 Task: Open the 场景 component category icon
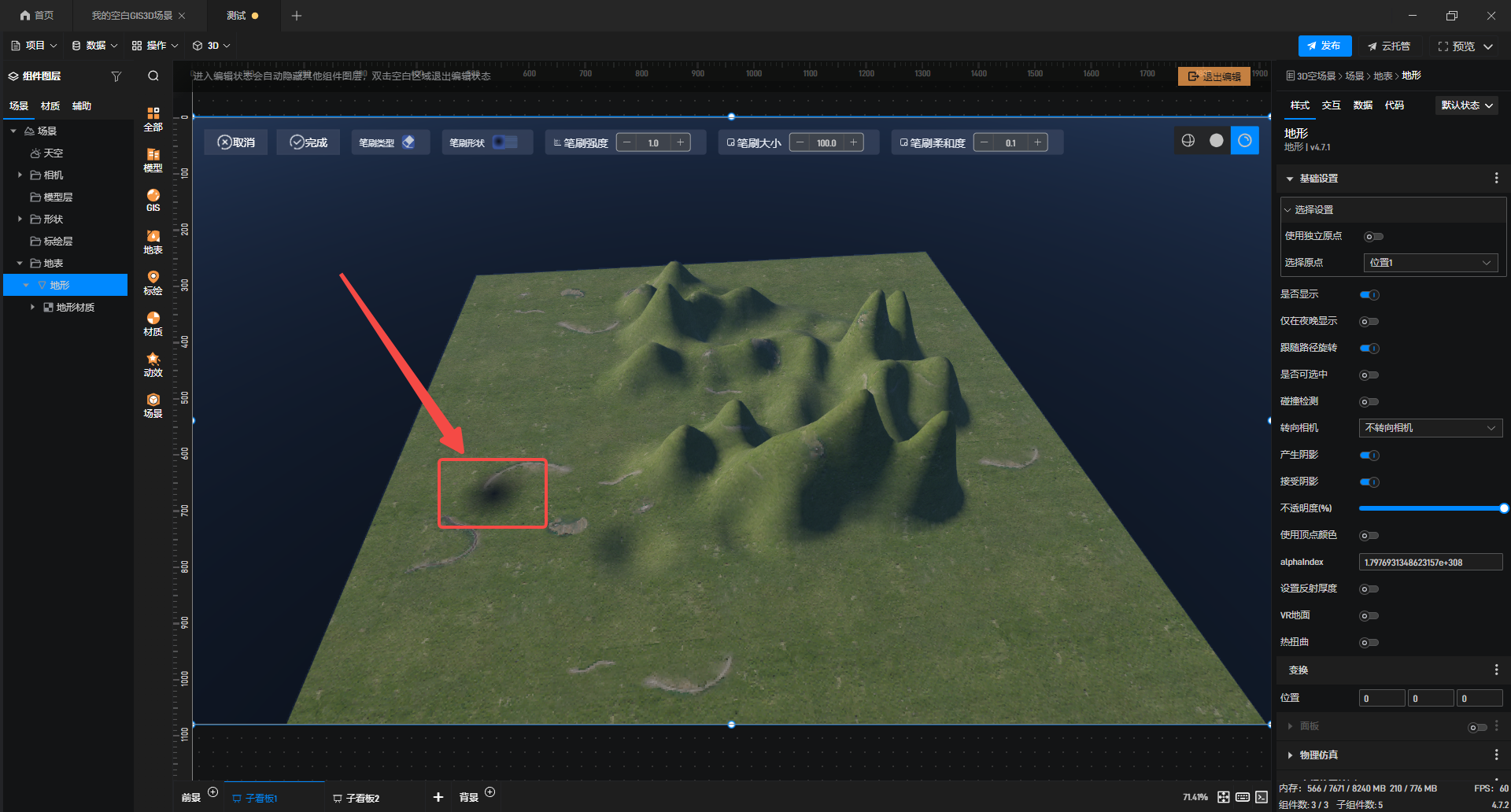[x=153, y=405]
